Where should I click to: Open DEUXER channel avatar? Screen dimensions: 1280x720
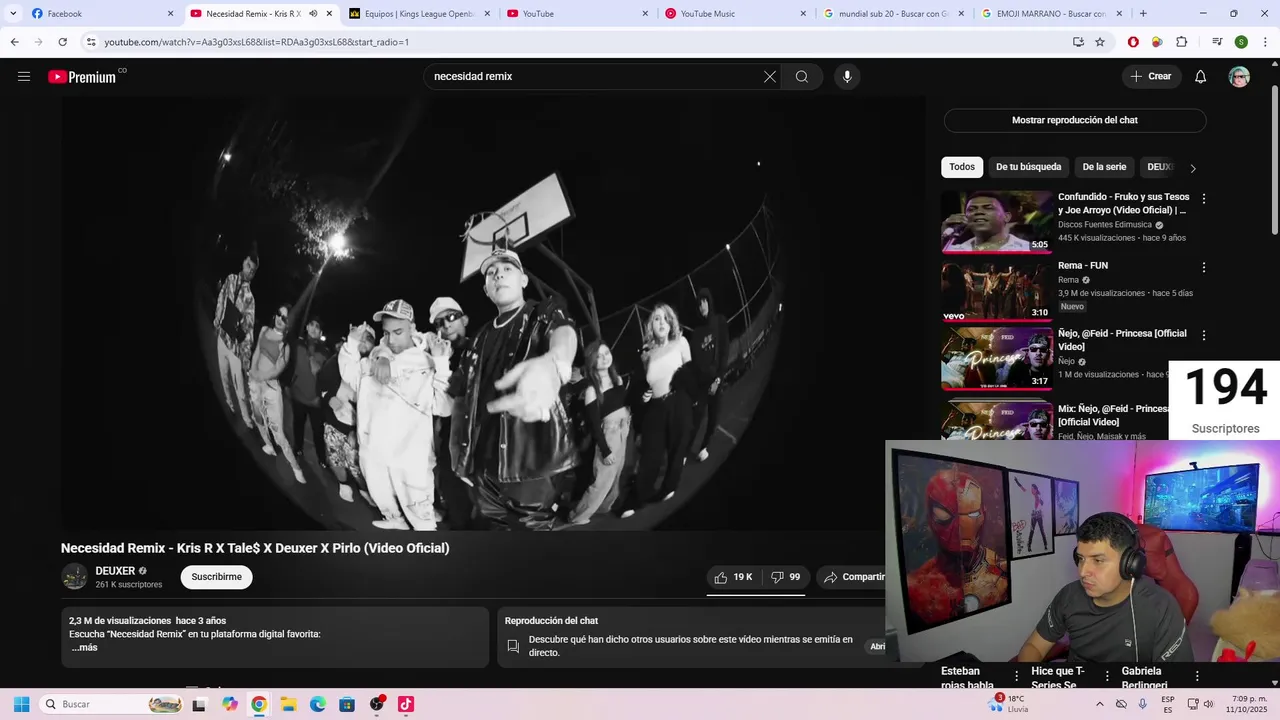(74, 577)
